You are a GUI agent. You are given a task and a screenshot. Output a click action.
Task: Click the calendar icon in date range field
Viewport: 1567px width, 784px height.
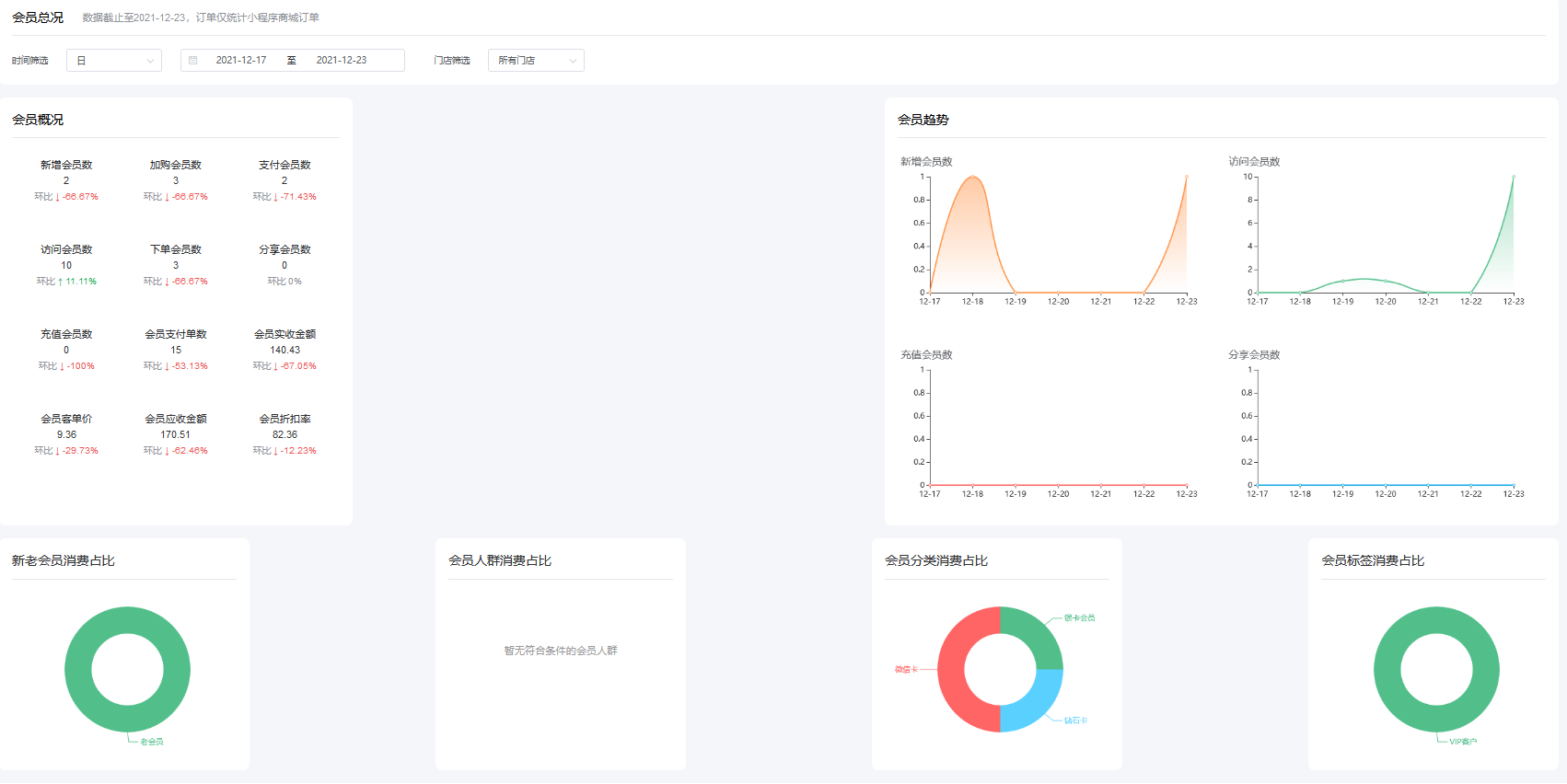193,61
